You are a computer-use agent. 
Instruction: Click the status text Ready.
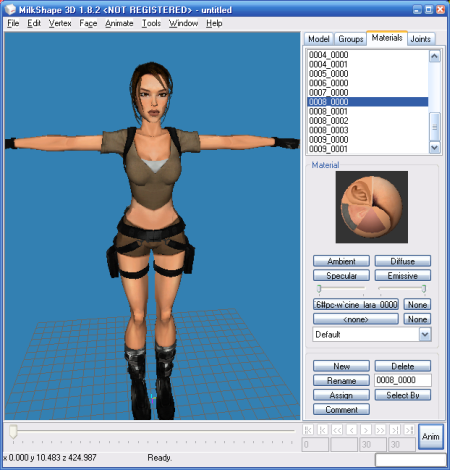pos(159,458)
